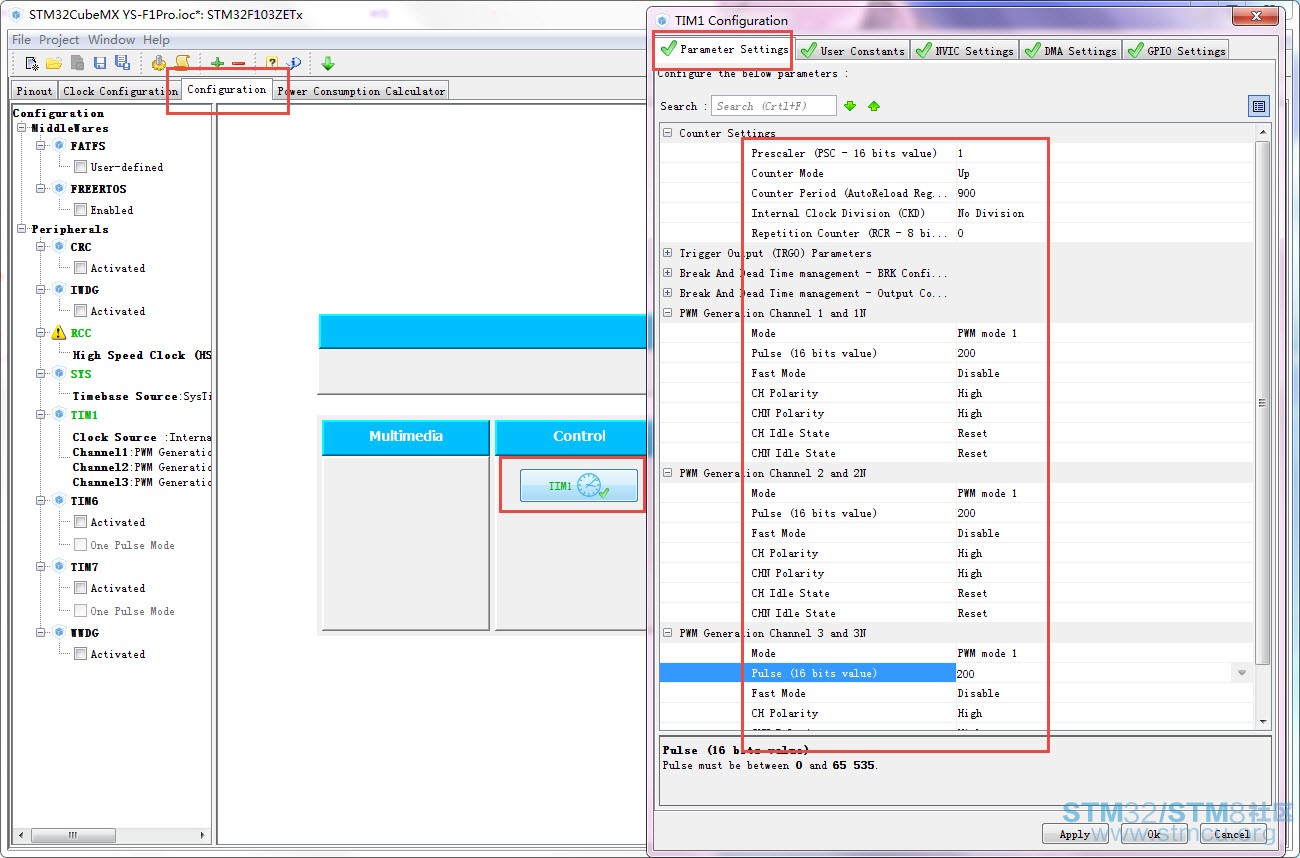
Task: Switch to Power Consumption Calculator tab
Action: point(361,91)
